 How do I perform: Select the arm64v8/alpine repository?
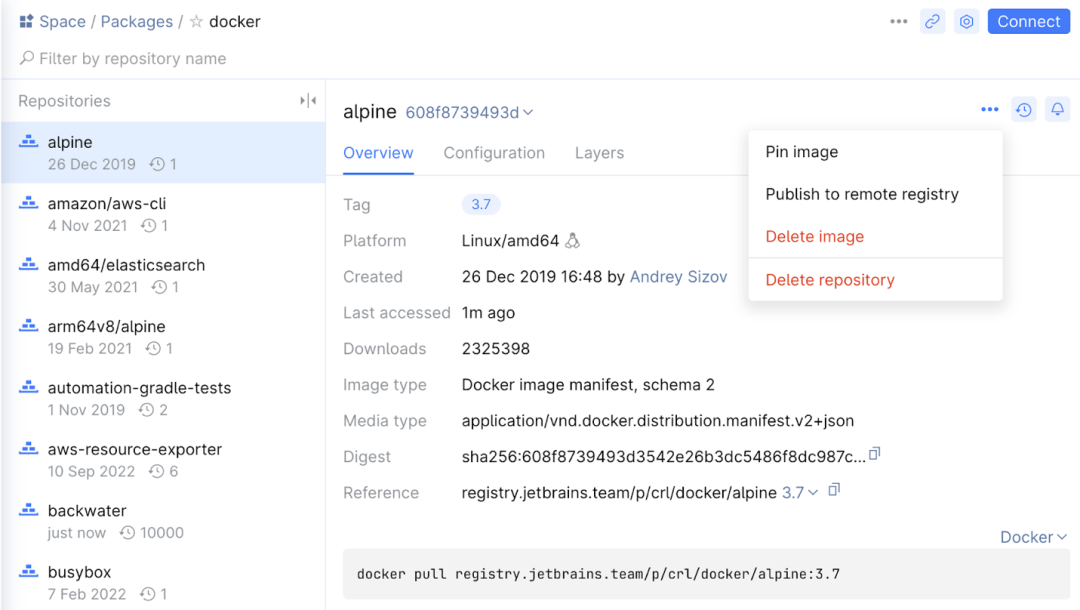tap(163, 337)
